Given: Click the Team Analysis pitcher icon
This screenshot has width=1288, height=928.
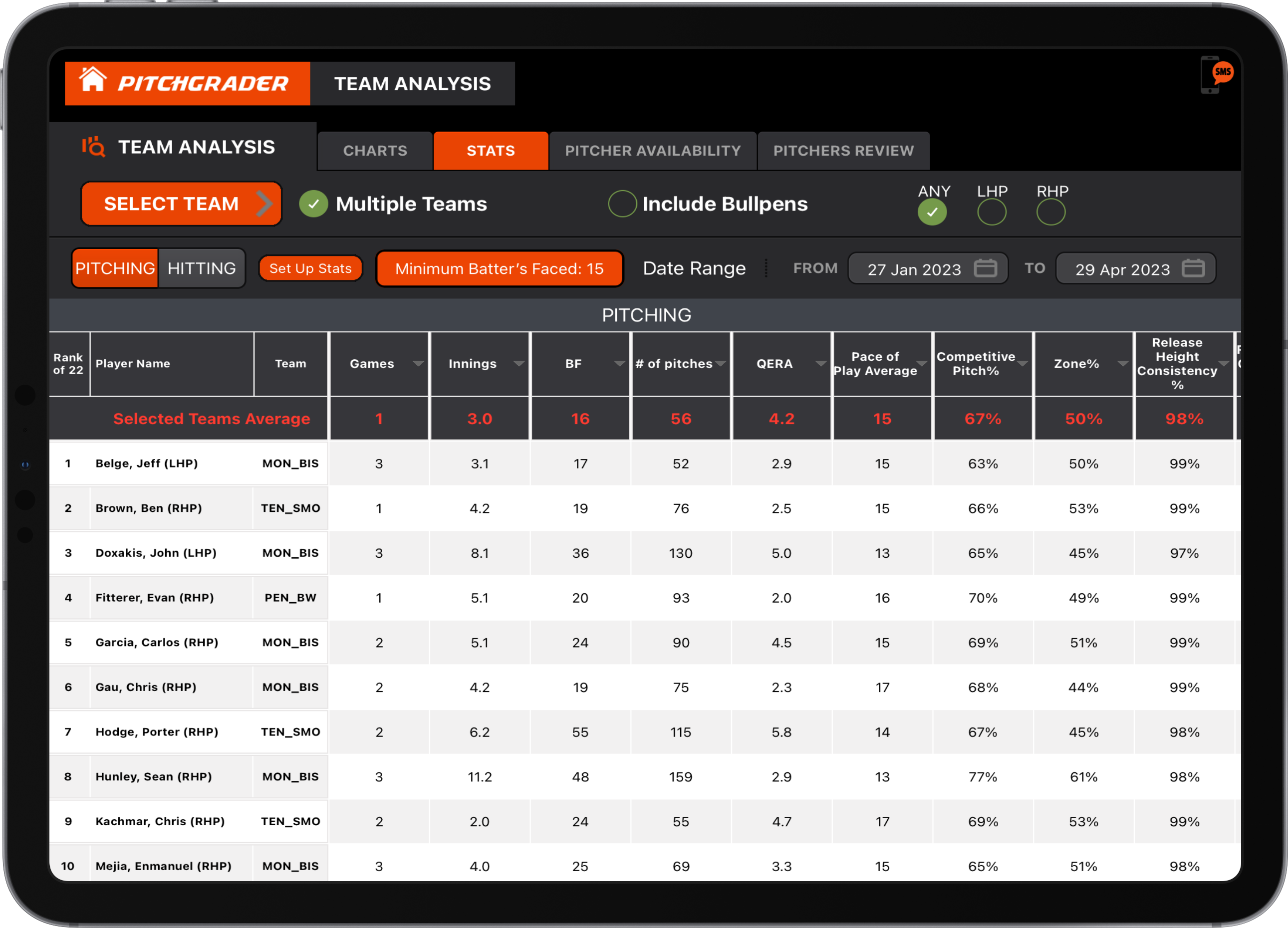Looking at the screenshot, I should tap(94, 147).
